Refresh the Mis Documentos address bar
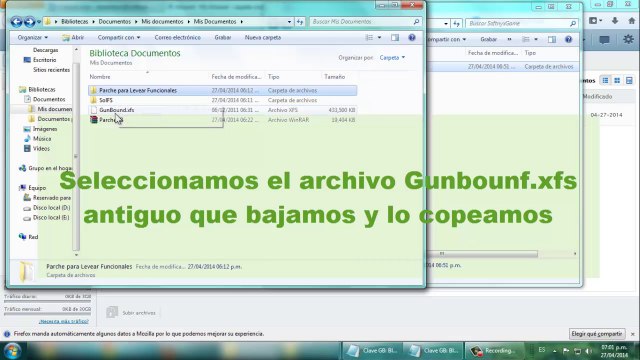Image resolution: width=640 pixels, height=360 pixels. pyautogui.click(x=300, y=22)
